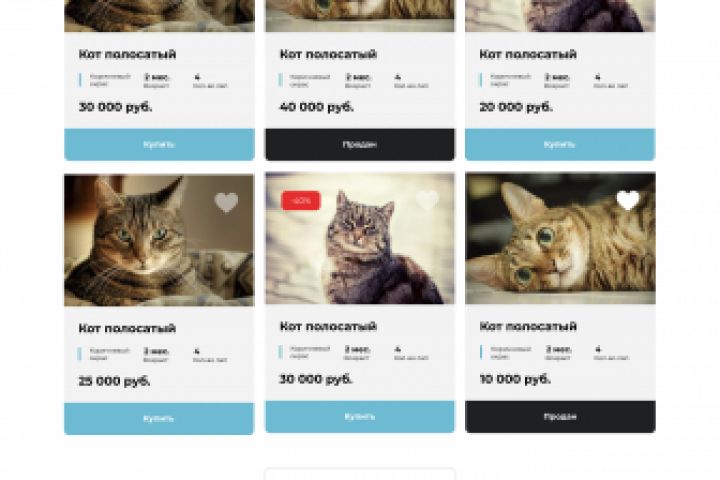
Task: Open Кот полосатый title of 40 000 руб. card
Action: pos(328,54)
